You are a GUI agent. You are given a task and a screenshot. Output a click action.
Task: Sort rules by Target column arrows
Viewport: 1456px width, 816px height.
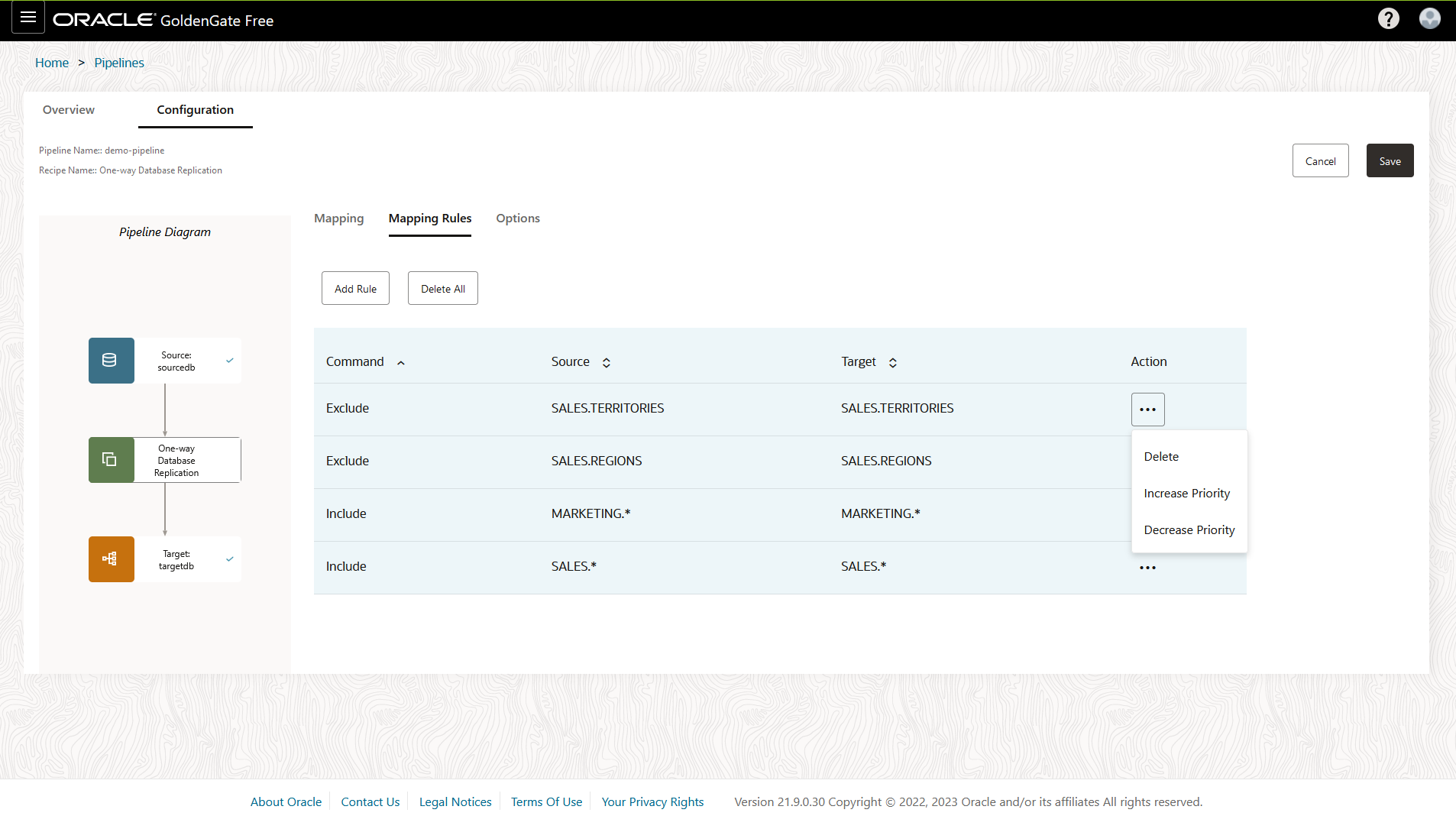coord(893,363)
